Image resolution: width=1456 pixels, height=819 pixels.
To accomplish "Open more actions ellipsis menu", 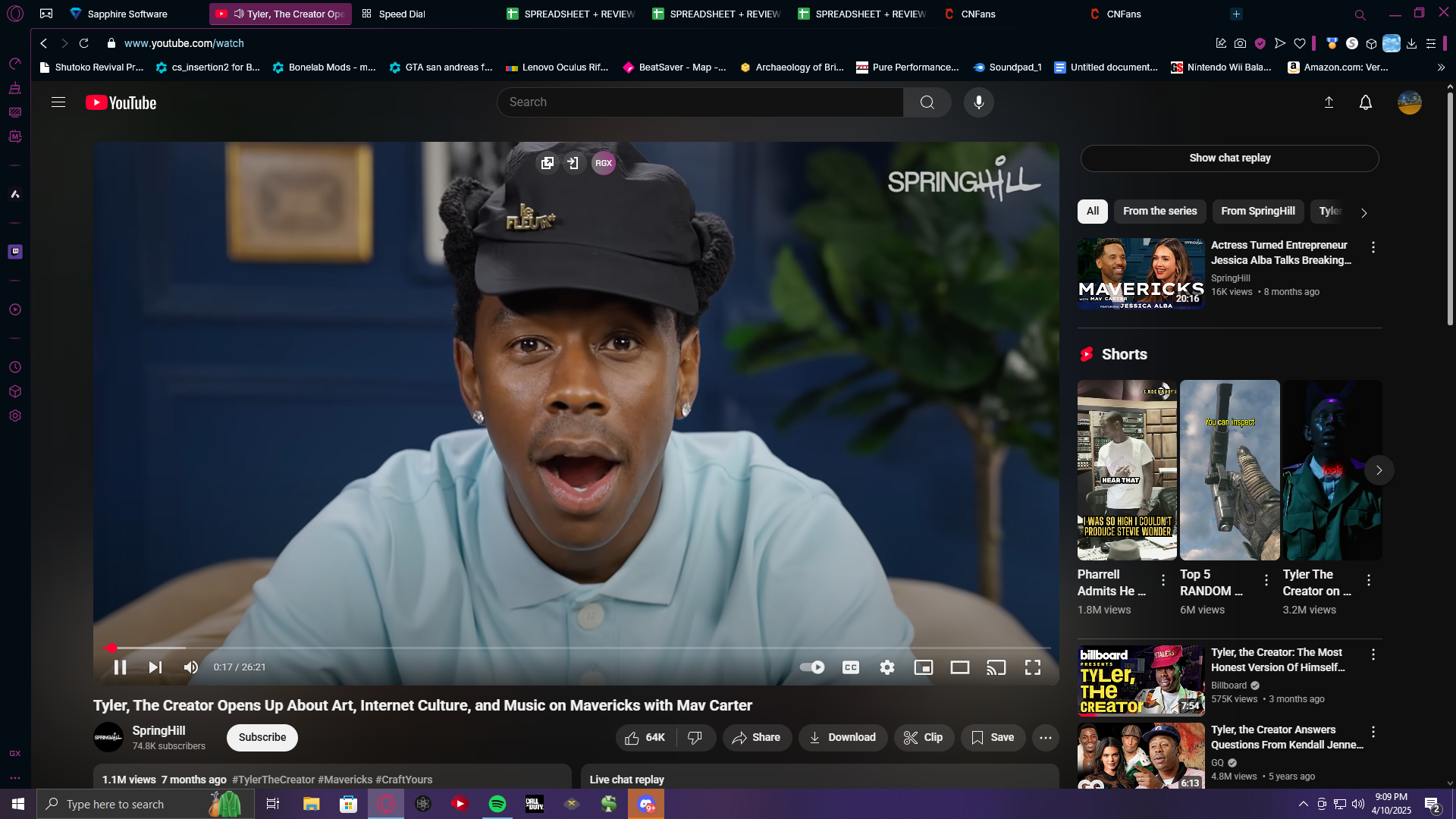I will [1045, 737].
